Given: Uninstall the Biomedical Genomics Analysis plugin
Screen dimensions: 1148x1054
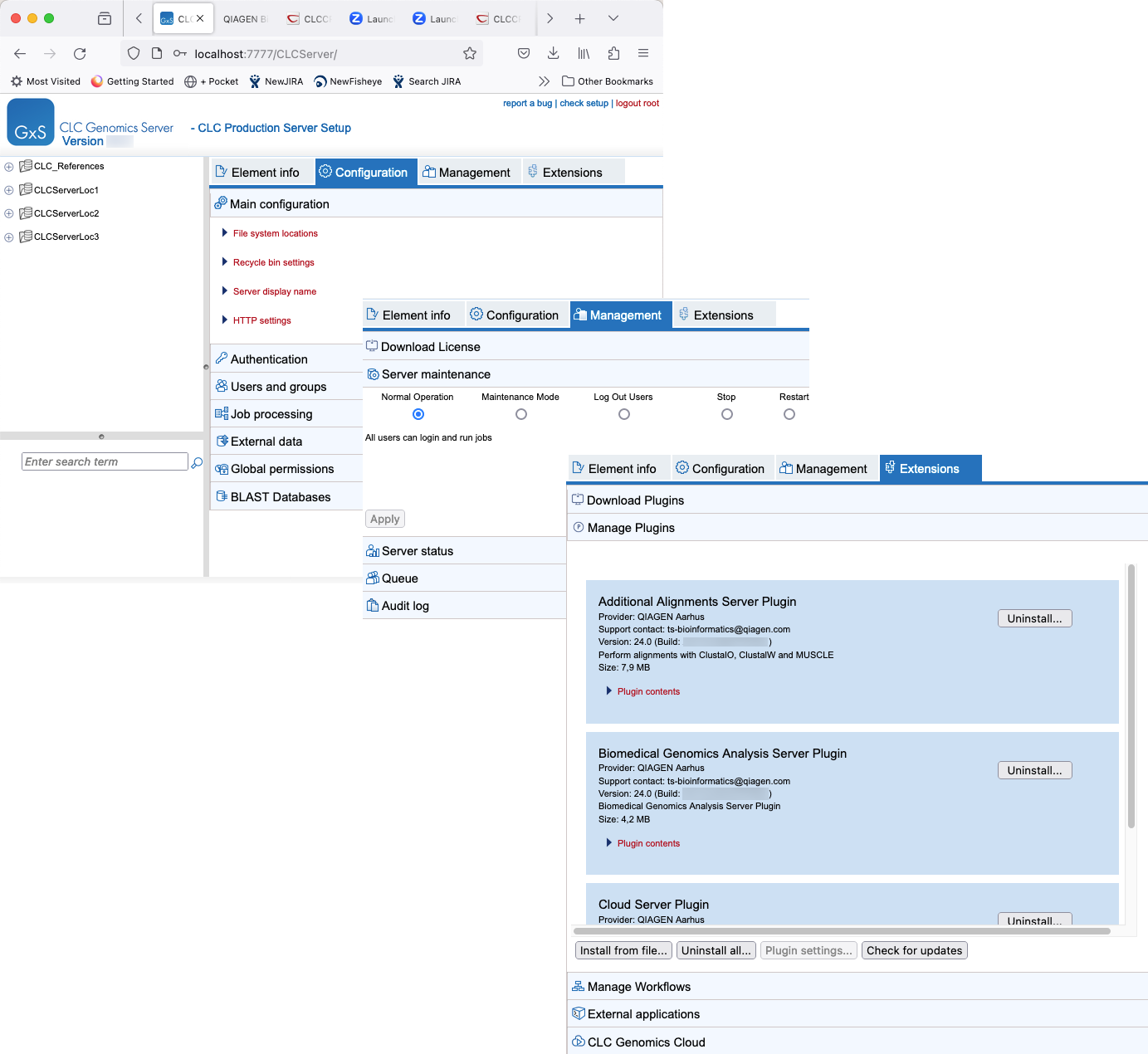Looking at the screenshot, I should click(1034, 770).
